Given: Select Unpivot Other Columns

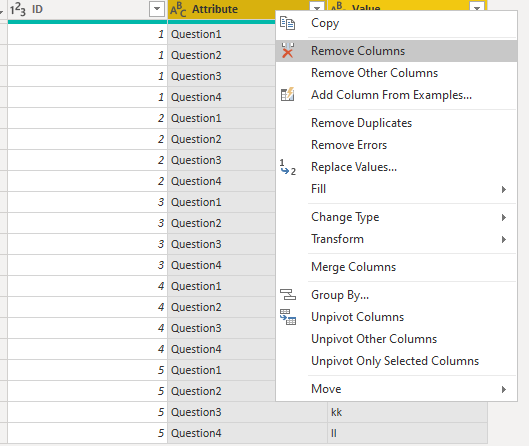Looking at the screenshot, I should [x=396, y=339].
